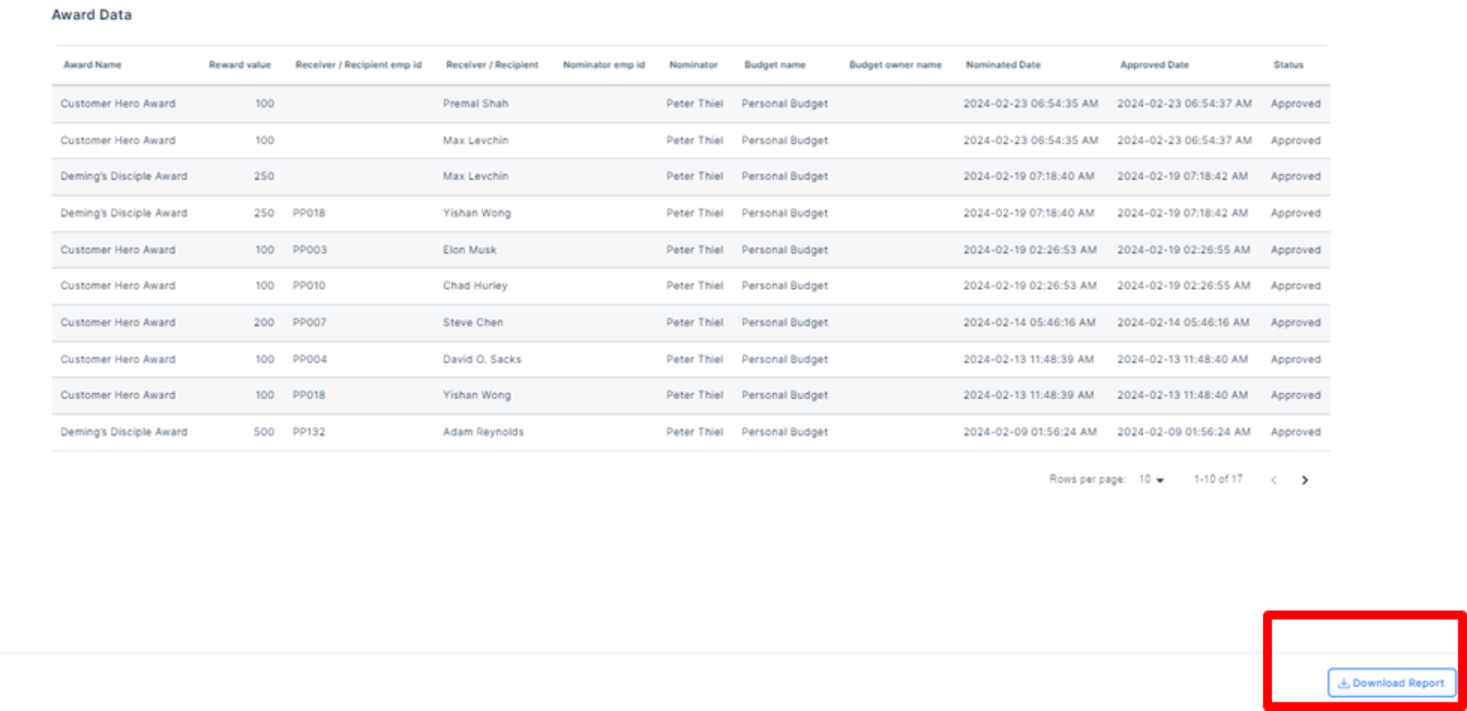Click Max Levchin in the Customer Hero Award row

click(x=475, y=141)
